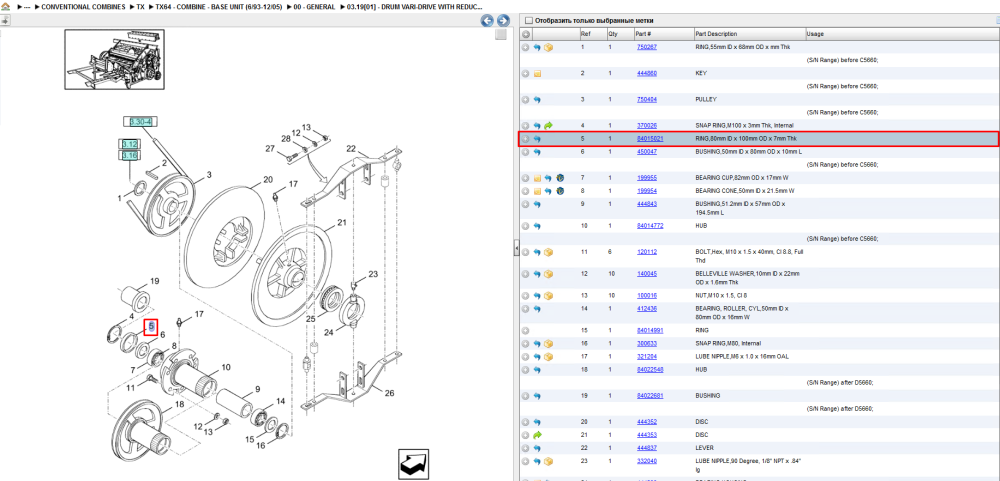This screenshot has height=481, width=1000.
Task: Click blue arrow icon in LEVER row
Action: point(537,448)
